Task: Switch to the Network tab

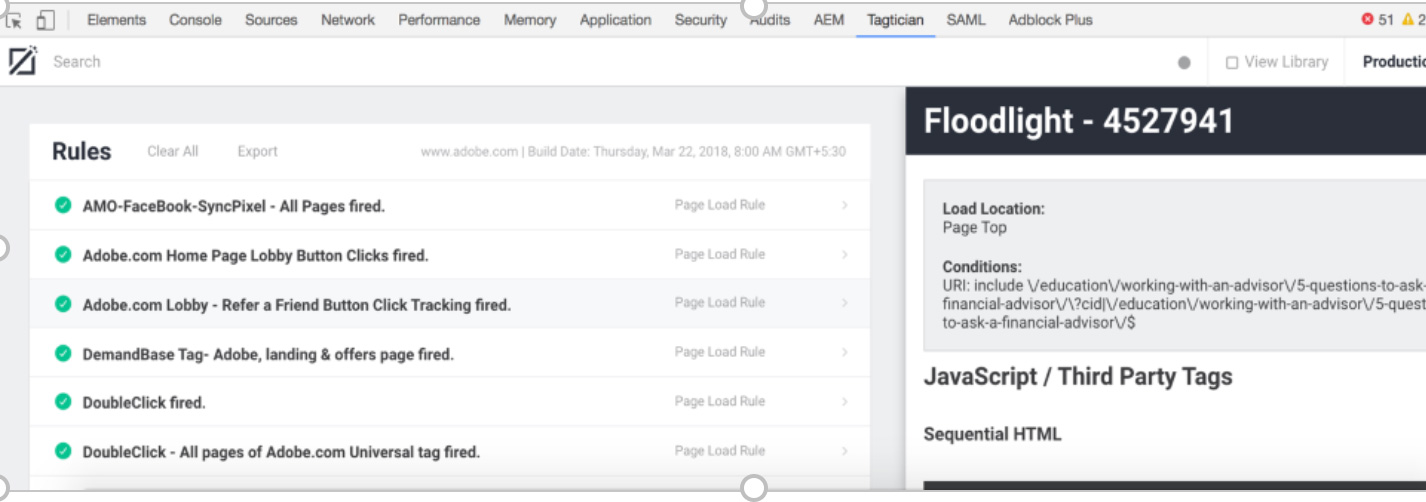Action: (348, 20)
